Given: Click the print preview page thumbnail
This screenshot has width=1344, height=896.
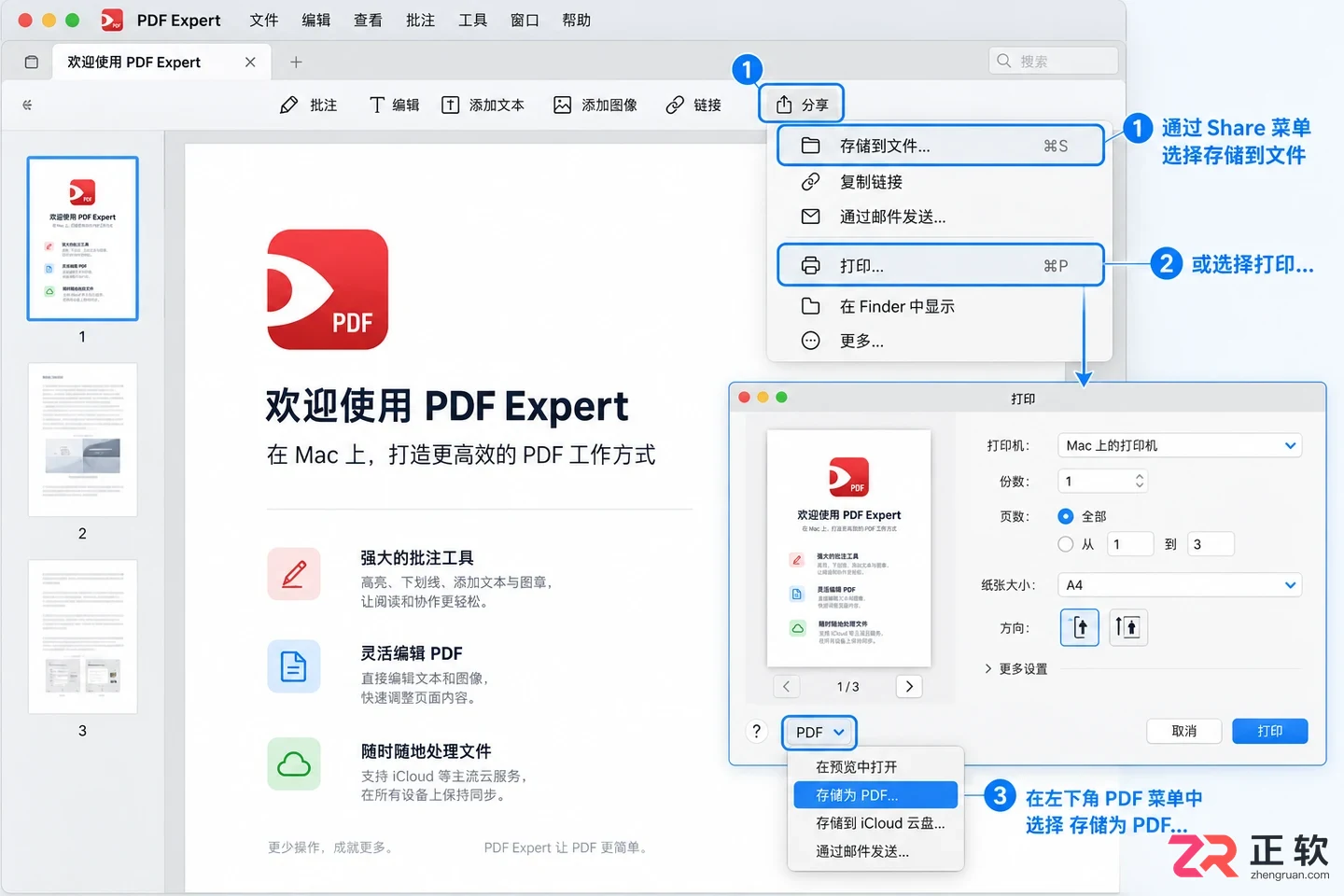Looking at the screenshot, I should point(848,548).
